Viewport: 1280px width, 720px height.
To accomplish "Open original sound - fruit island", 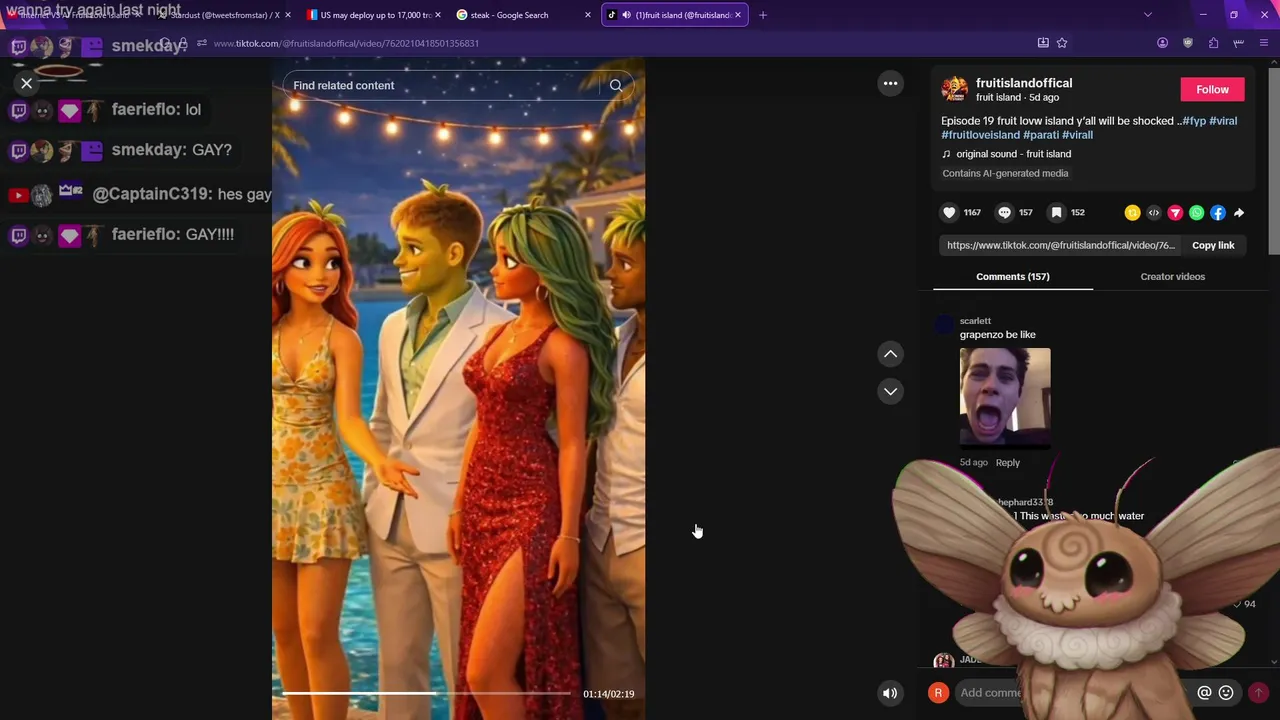I will pos(1013,154).
